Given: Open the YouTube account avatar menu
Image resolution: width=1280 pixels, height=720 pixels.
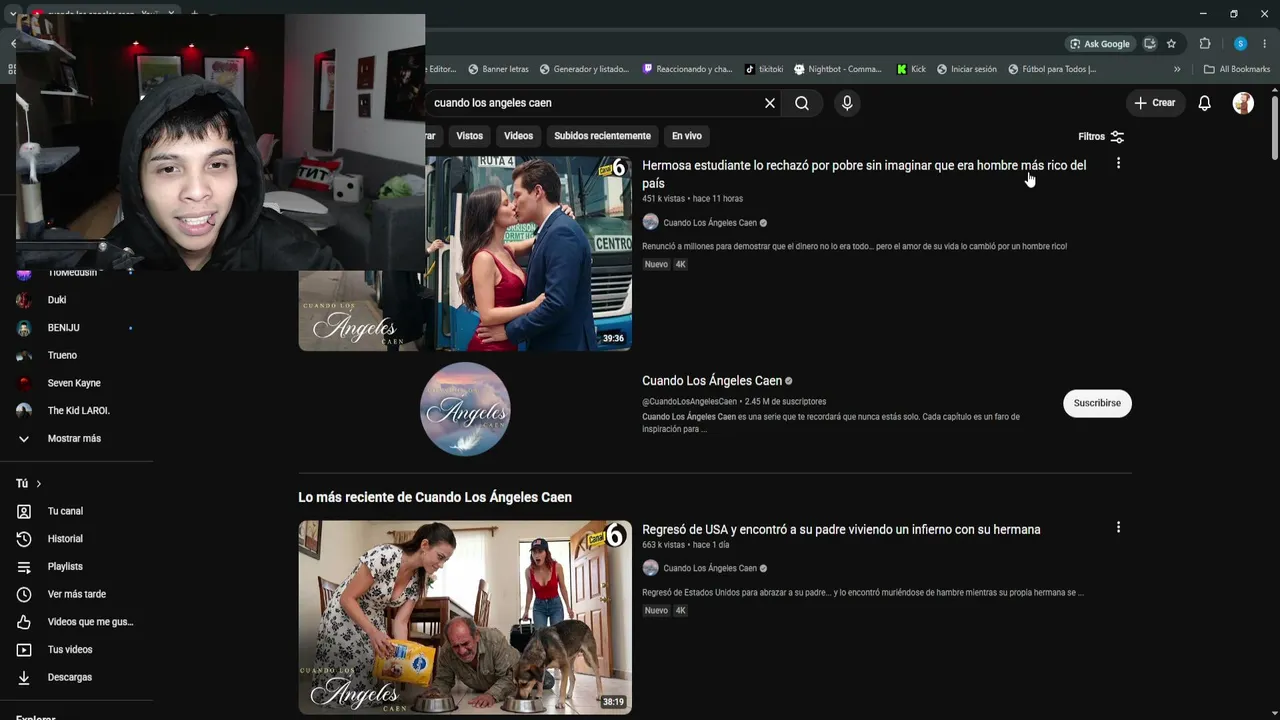Looking at the screenshot, I should click(x=1243, y=103).
